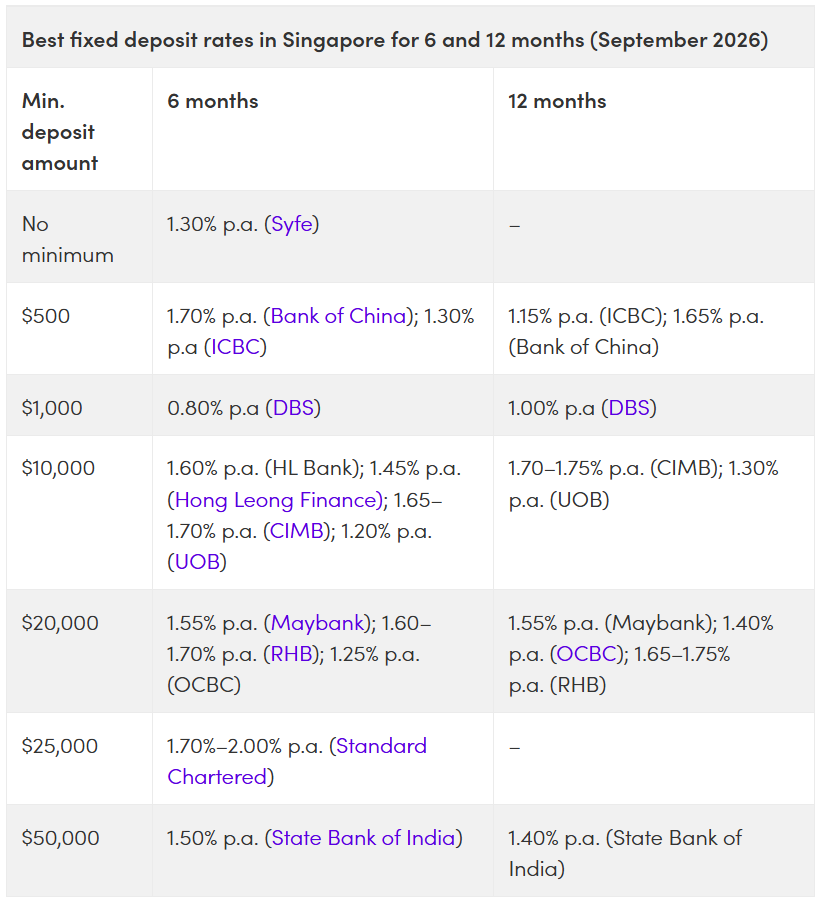The image size is (823, 915).
Task: Open the Maybank link in $20,000 row
Action: pyautogui.click(x=318, y=623)
